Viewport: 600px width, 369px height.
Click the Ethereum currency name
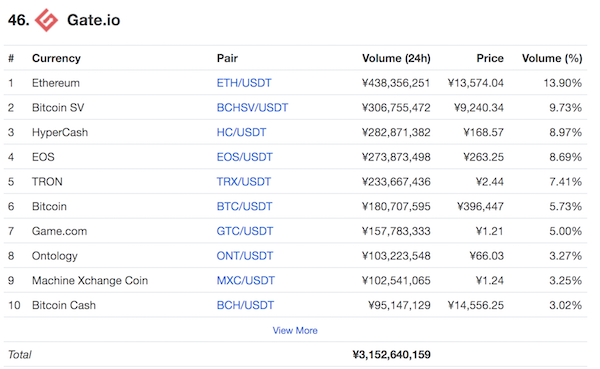(56, 83)
